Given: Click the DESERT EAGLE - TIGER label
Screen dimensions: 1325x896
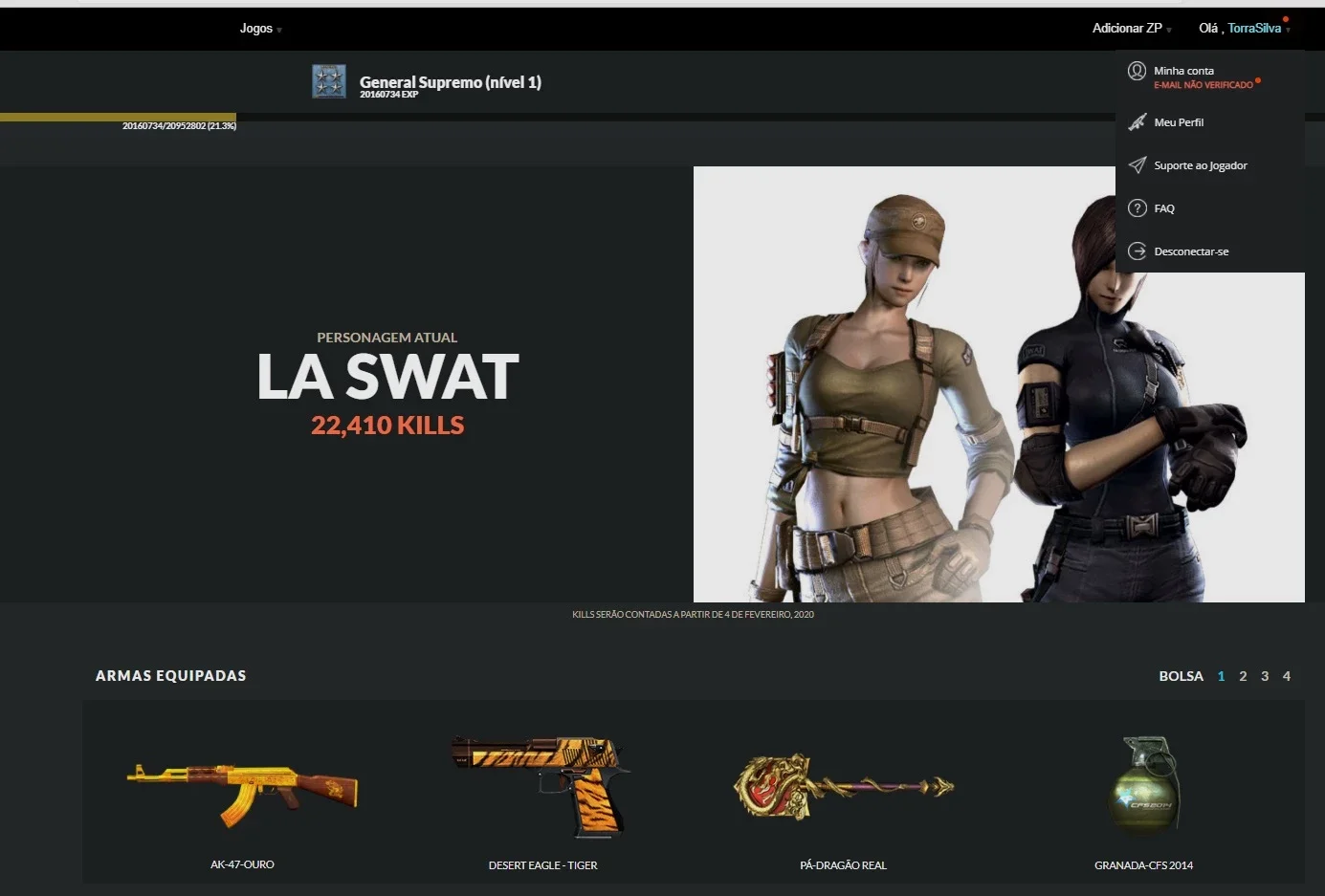Looking at the screenshot, I should 542,865.
